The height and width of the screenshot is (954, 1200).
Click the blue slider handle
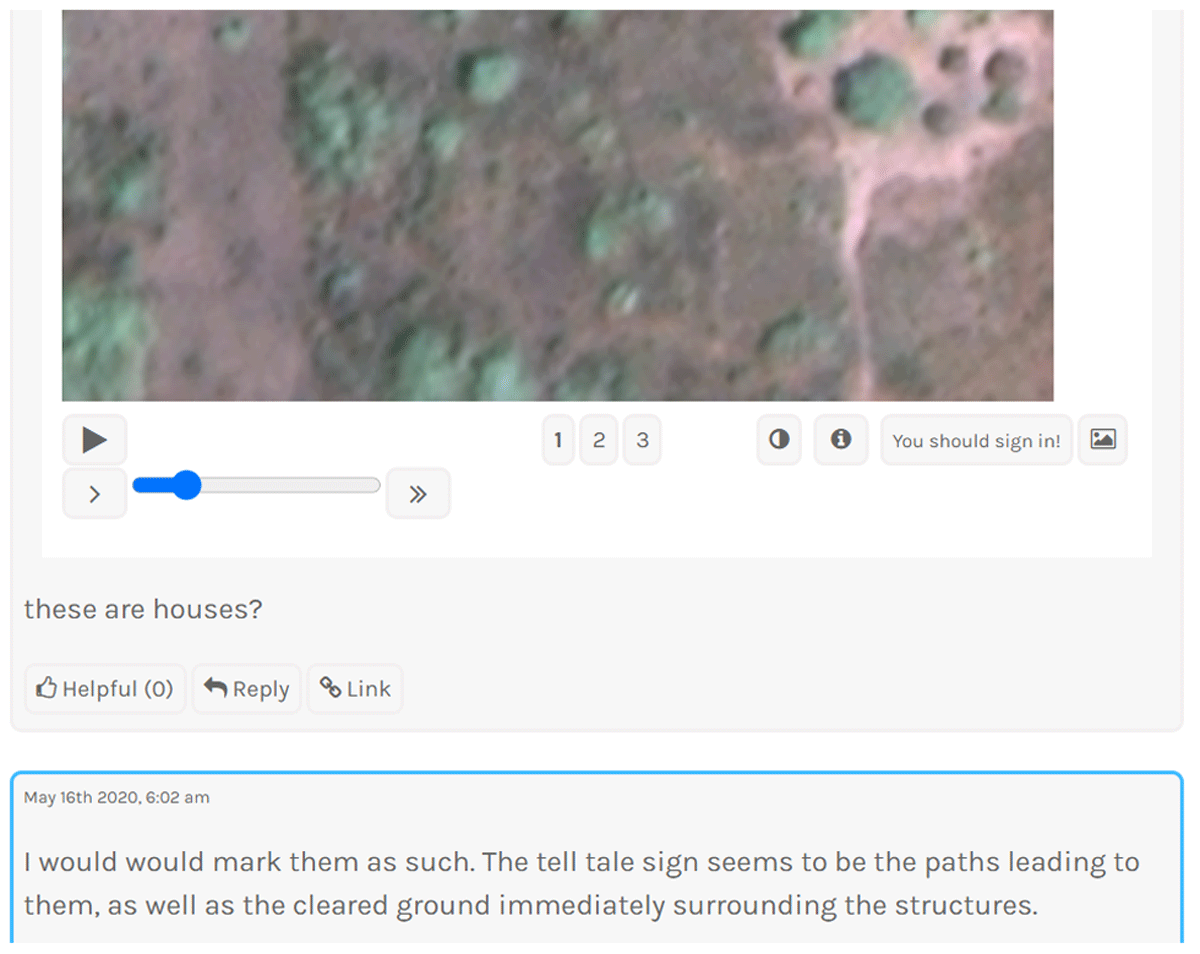[186, 485]
